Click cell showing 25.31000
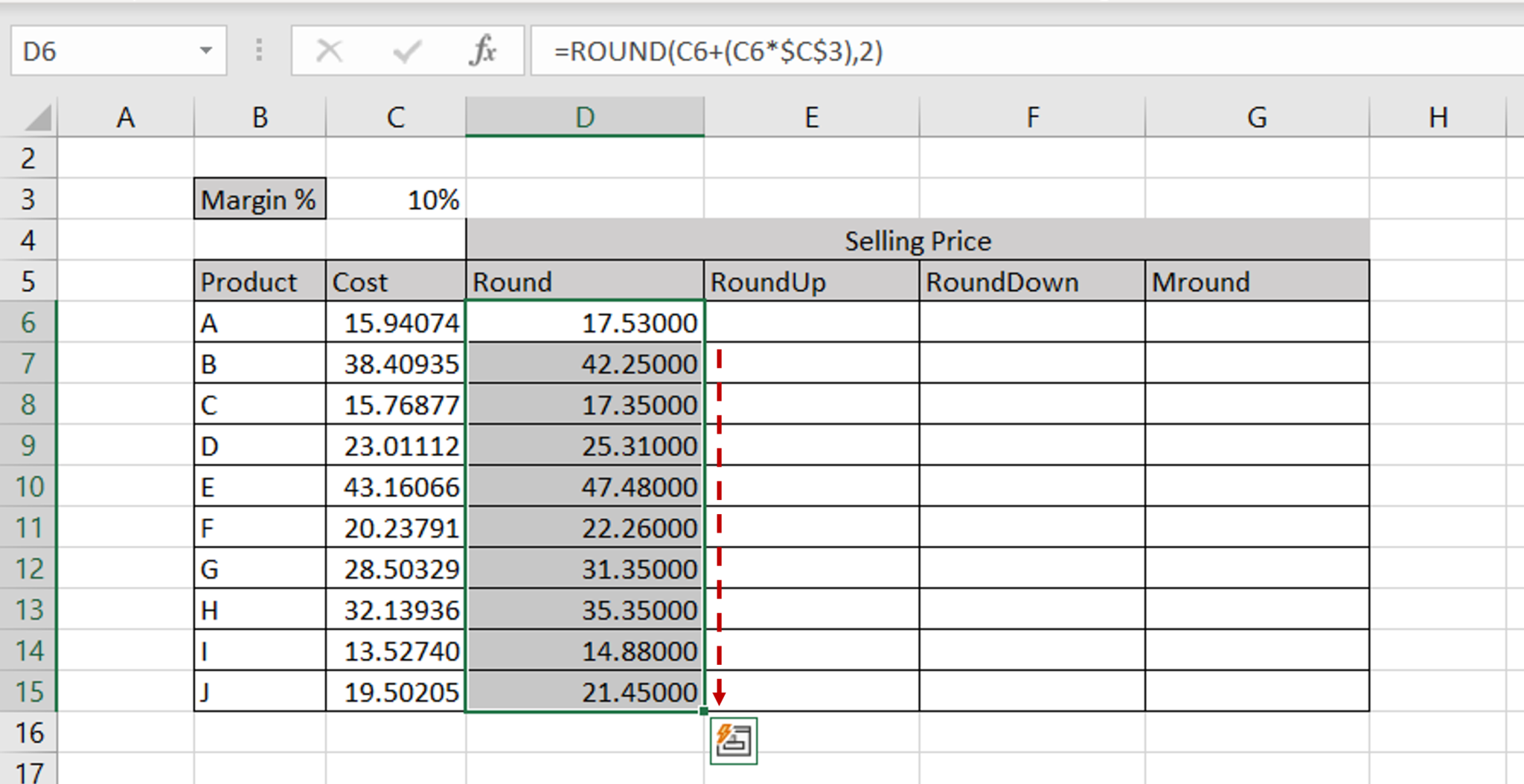 tap(585, 445)
